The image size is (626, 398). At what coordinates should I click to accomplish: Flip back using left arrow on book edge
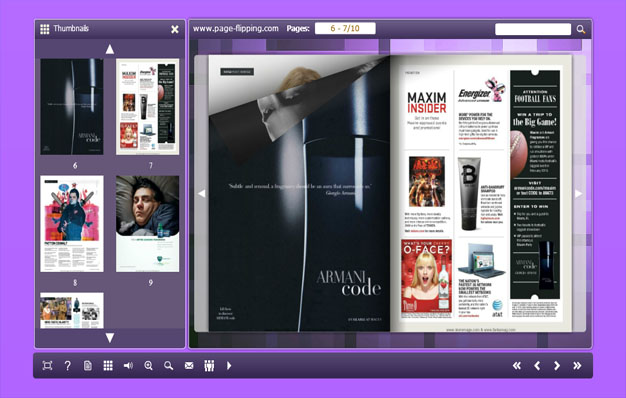[x=202, y=193]
